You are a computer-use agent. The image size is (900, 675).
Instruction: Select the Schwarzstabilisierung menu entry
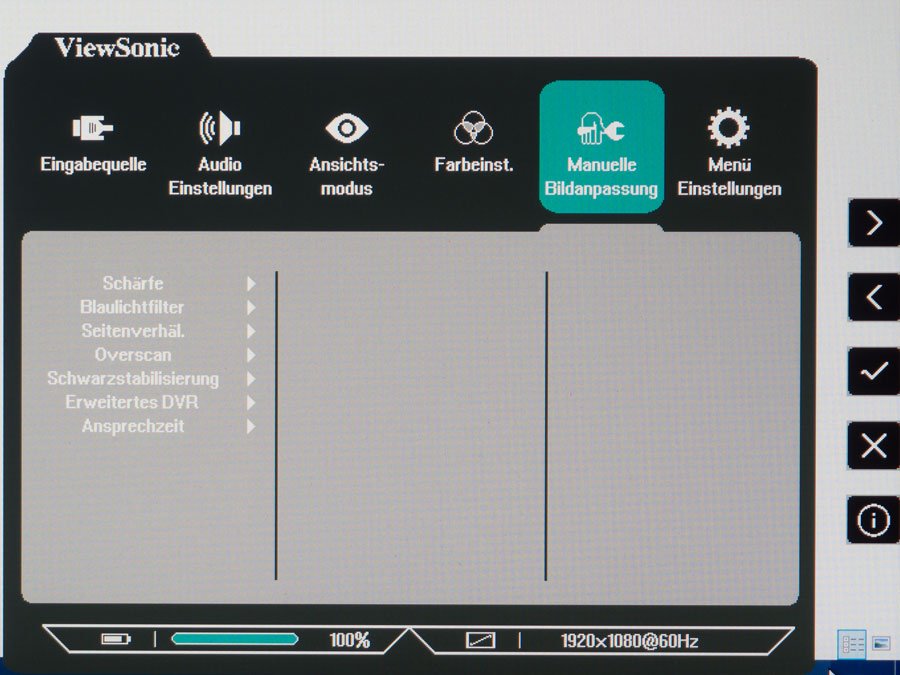click(x=133, y=379)
